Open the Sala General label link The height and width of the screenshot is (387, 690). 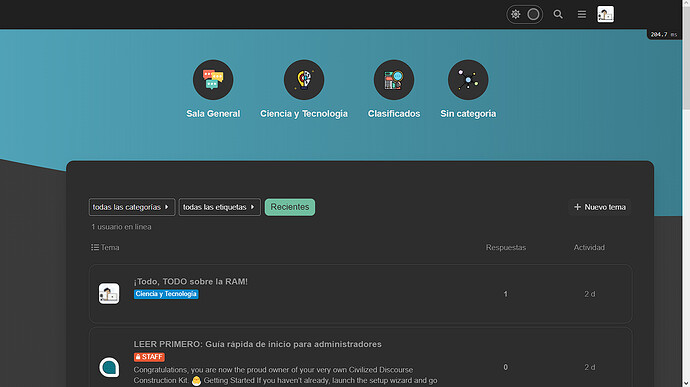click(213, 114)
